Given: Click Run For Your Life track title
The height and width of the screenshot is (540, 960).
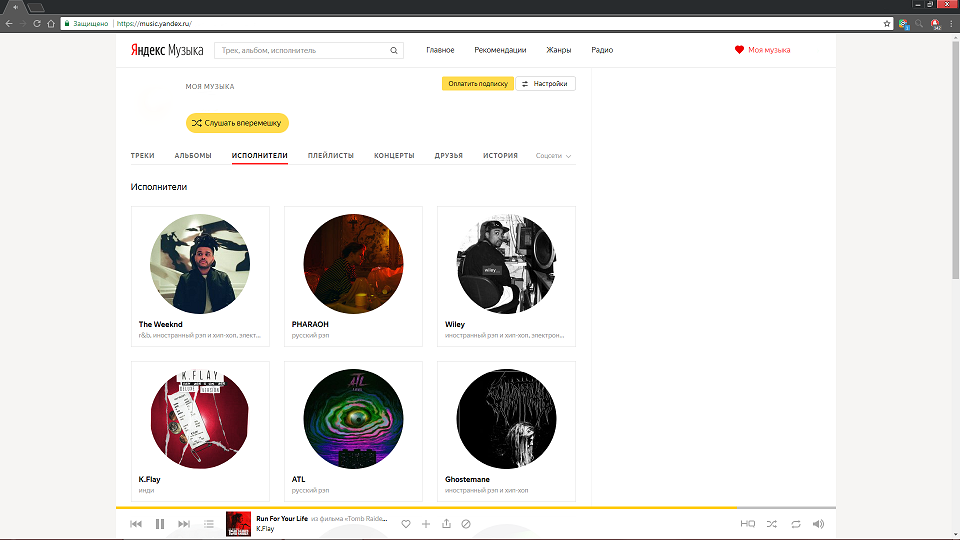Looking at the screenshot, I should 282,519.
